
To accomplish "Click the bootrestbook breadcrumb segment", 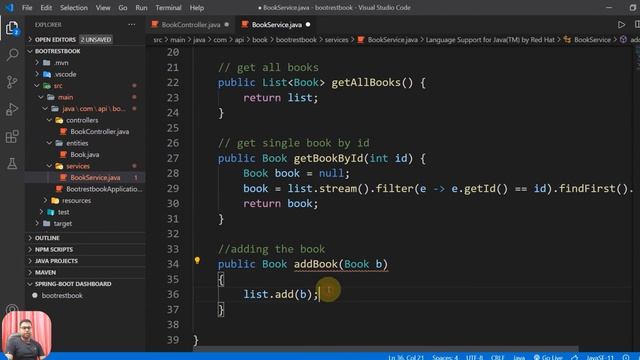I will (x=296, y=40).
